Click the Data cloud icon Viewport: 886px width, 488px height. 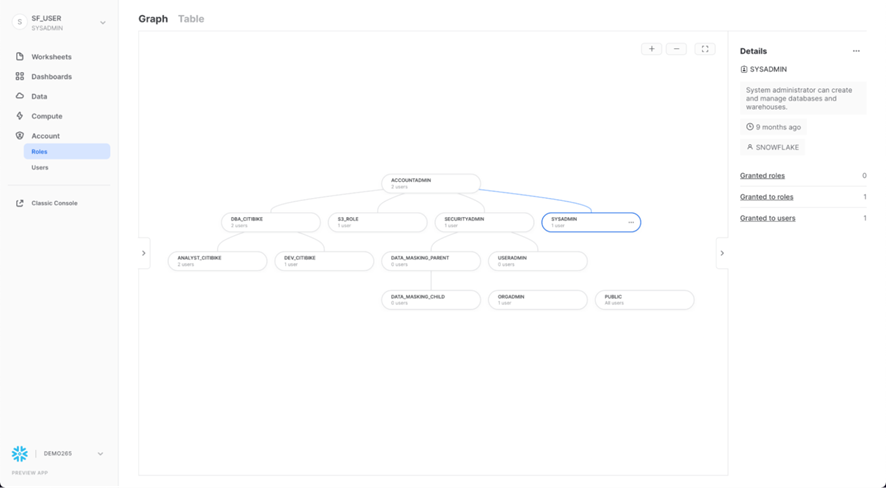(x=20, y=96)
